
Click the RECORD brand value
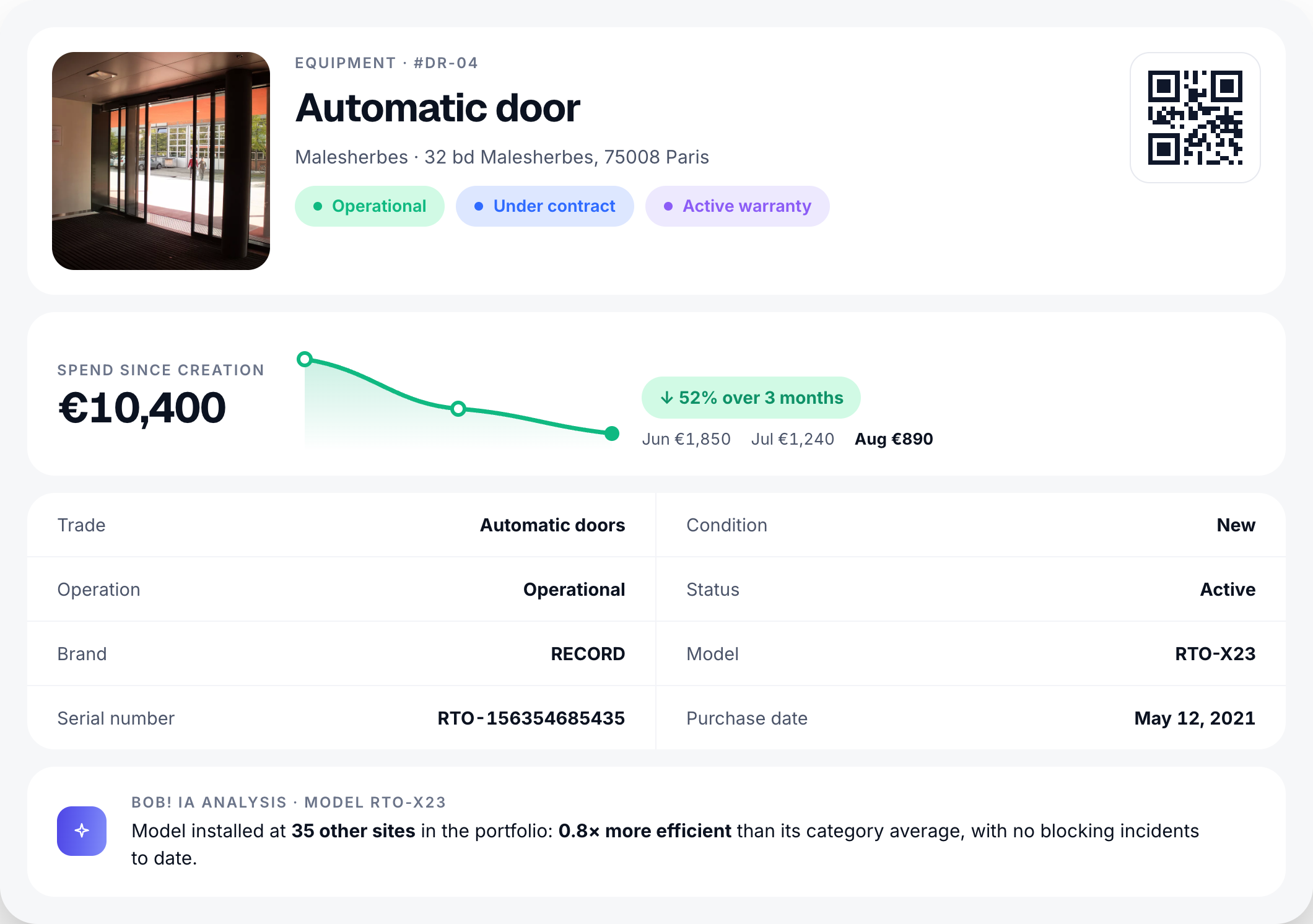(x=588, y=654)
